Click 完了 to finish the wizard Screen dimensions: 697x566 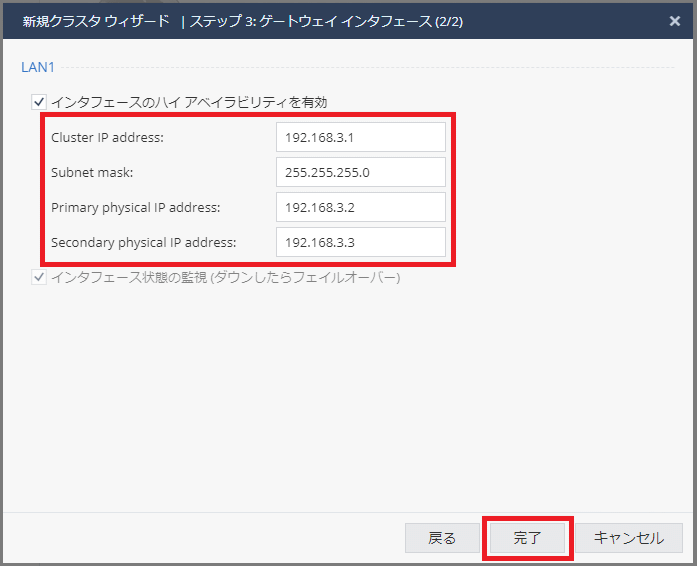[x=527, y=538]
